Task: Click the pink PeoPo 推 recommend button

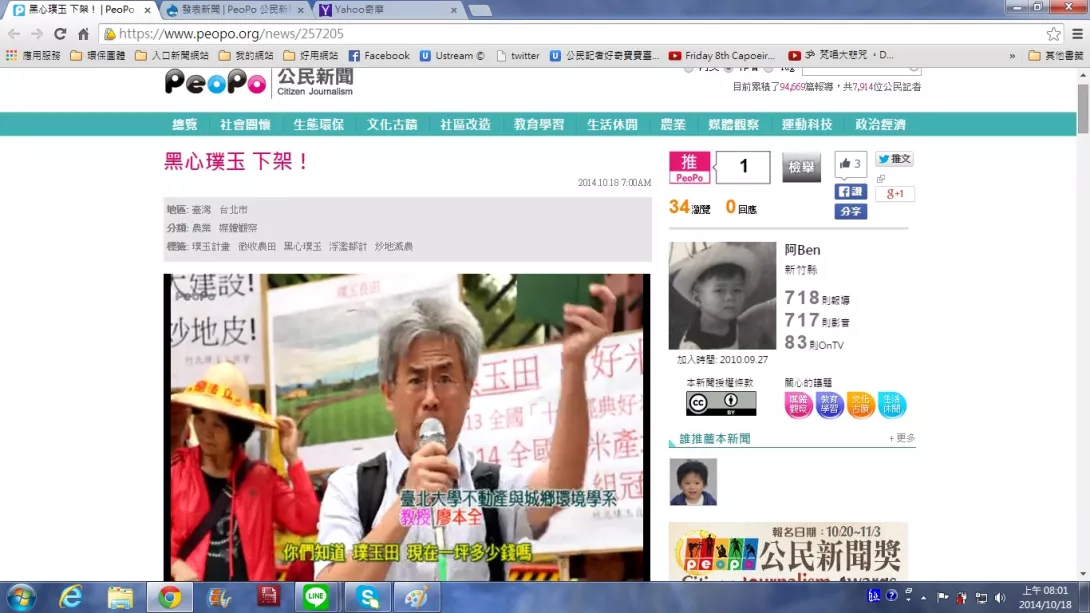Action: click(x=689, y=167)
